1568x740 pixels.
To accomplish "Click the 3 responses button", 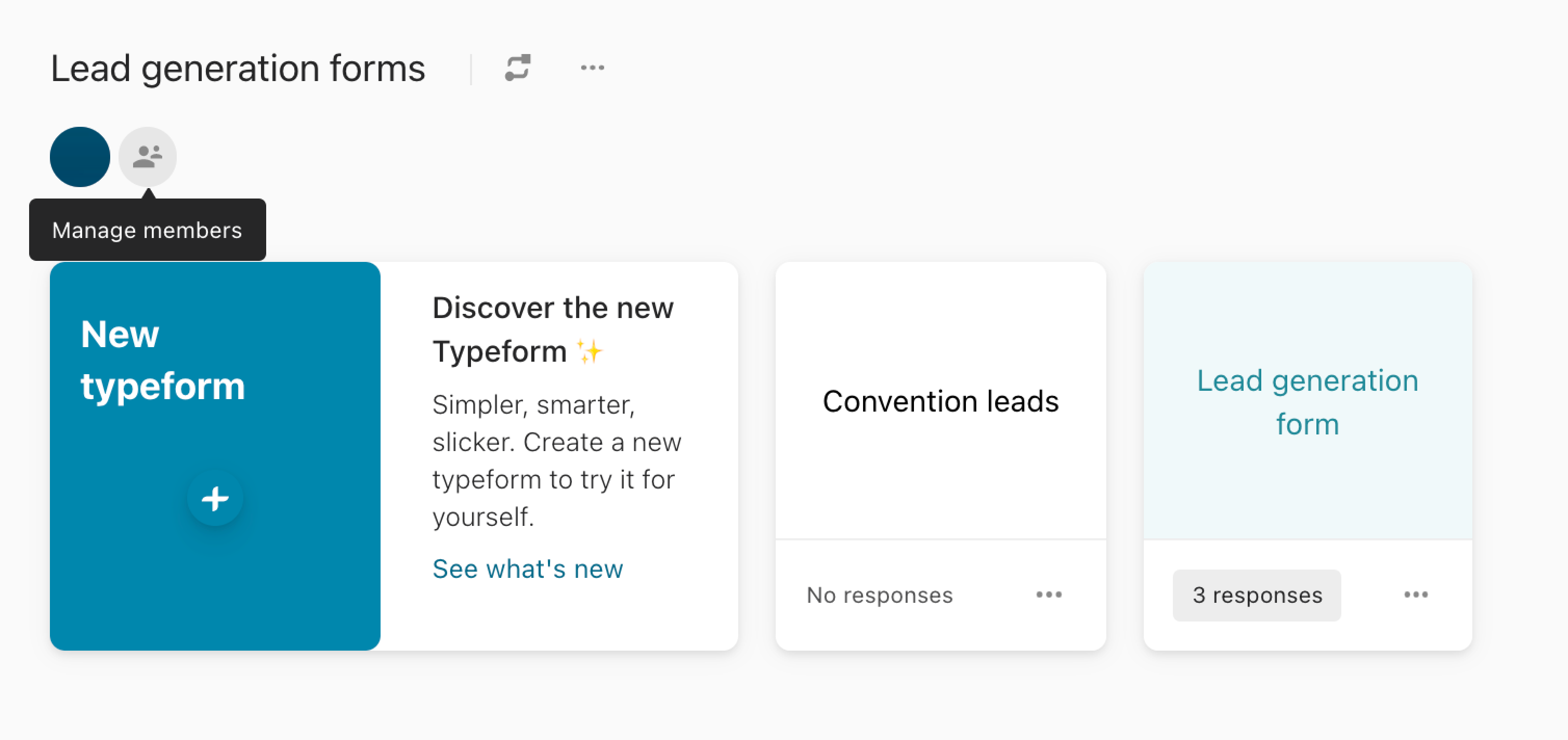I will (1257, 595).
